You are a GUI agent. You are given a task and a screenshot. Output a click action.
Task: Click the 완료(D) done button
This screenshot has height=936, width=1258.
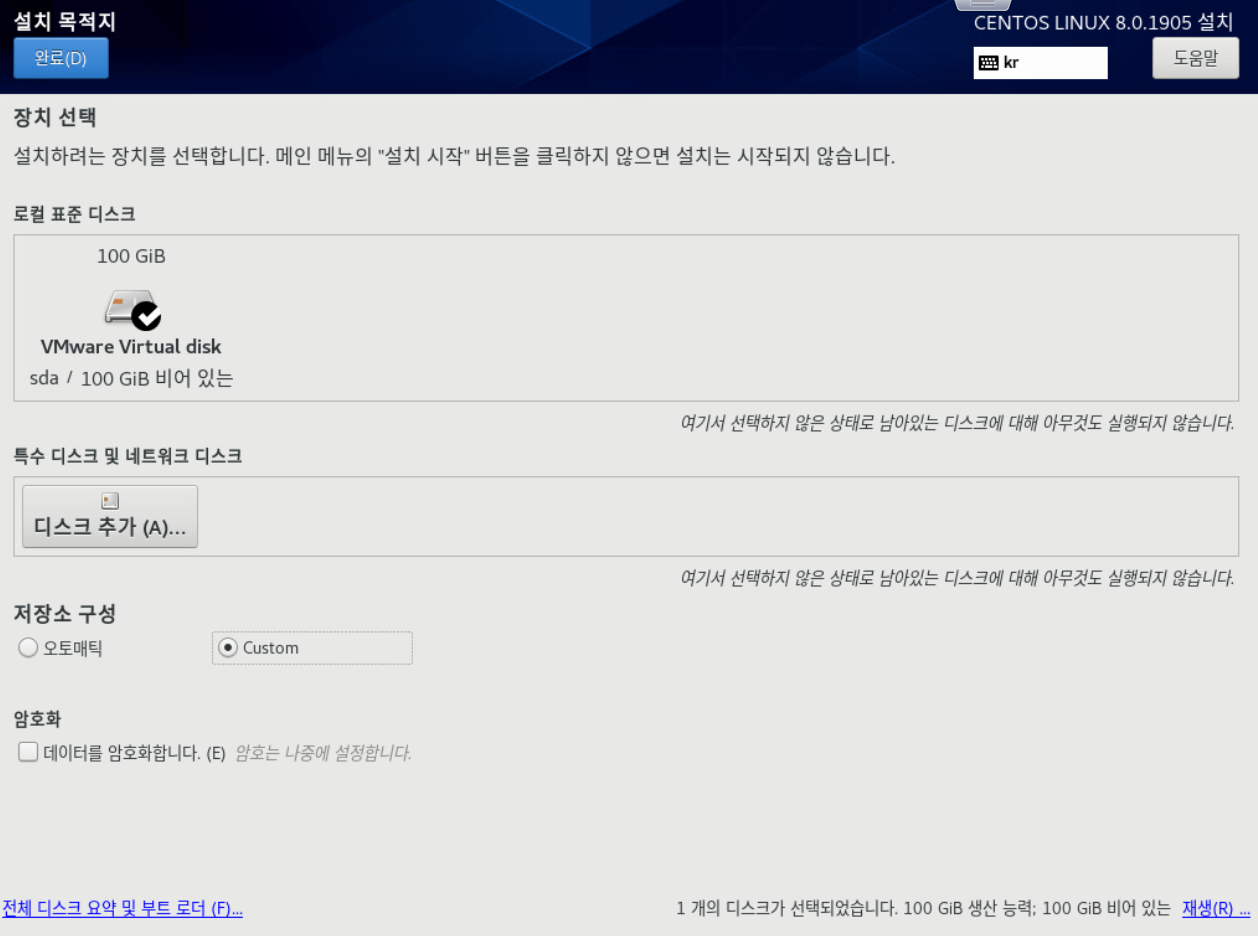[x=61, y=58]
